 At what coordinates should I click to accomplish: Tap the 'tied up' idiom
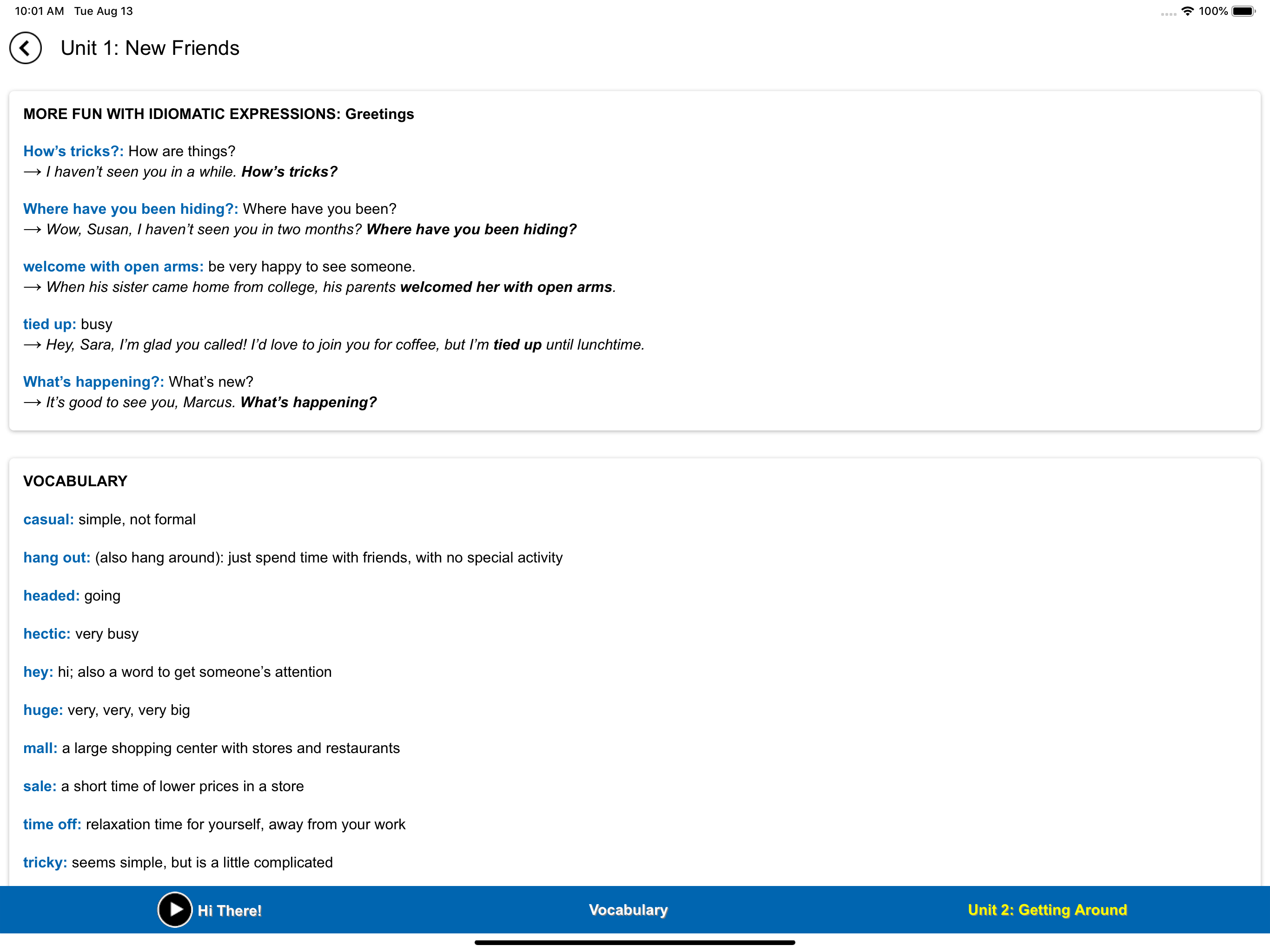tap(50, 324)
